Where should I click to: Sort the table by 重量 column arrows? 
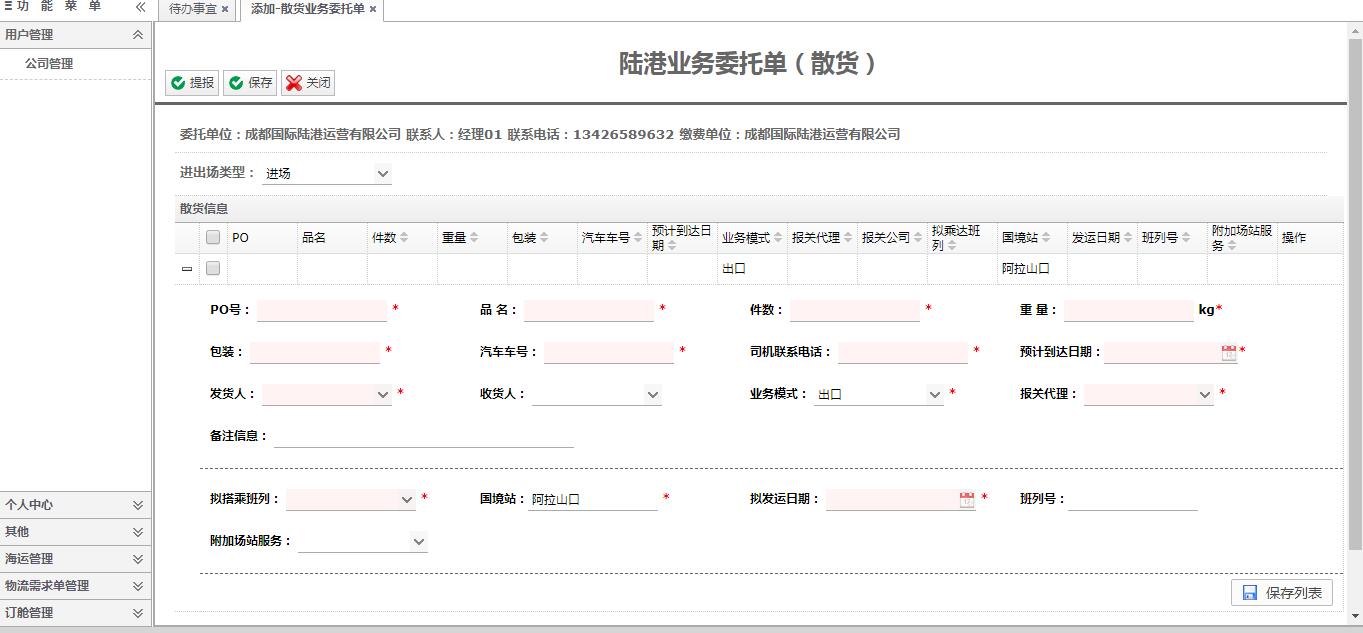pos(474,238)
